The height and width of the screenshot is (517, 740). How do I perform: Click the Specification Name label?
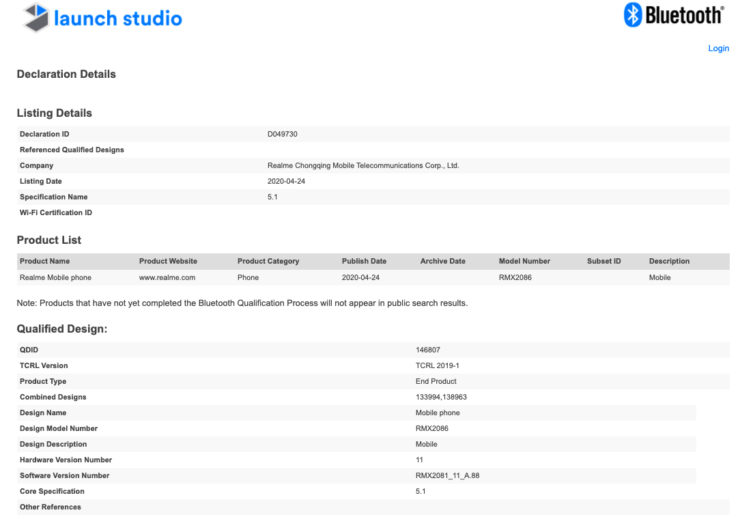[x=53, y=197]
